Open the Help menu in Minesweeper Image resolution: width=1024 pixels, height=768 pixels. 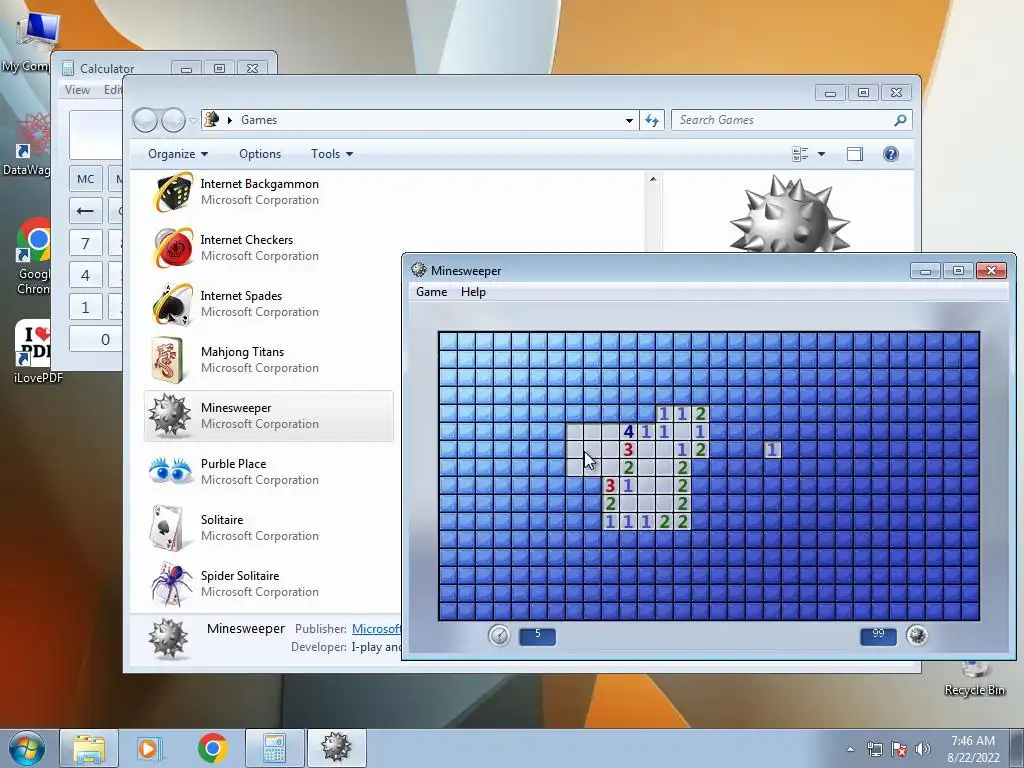point(473,292)
